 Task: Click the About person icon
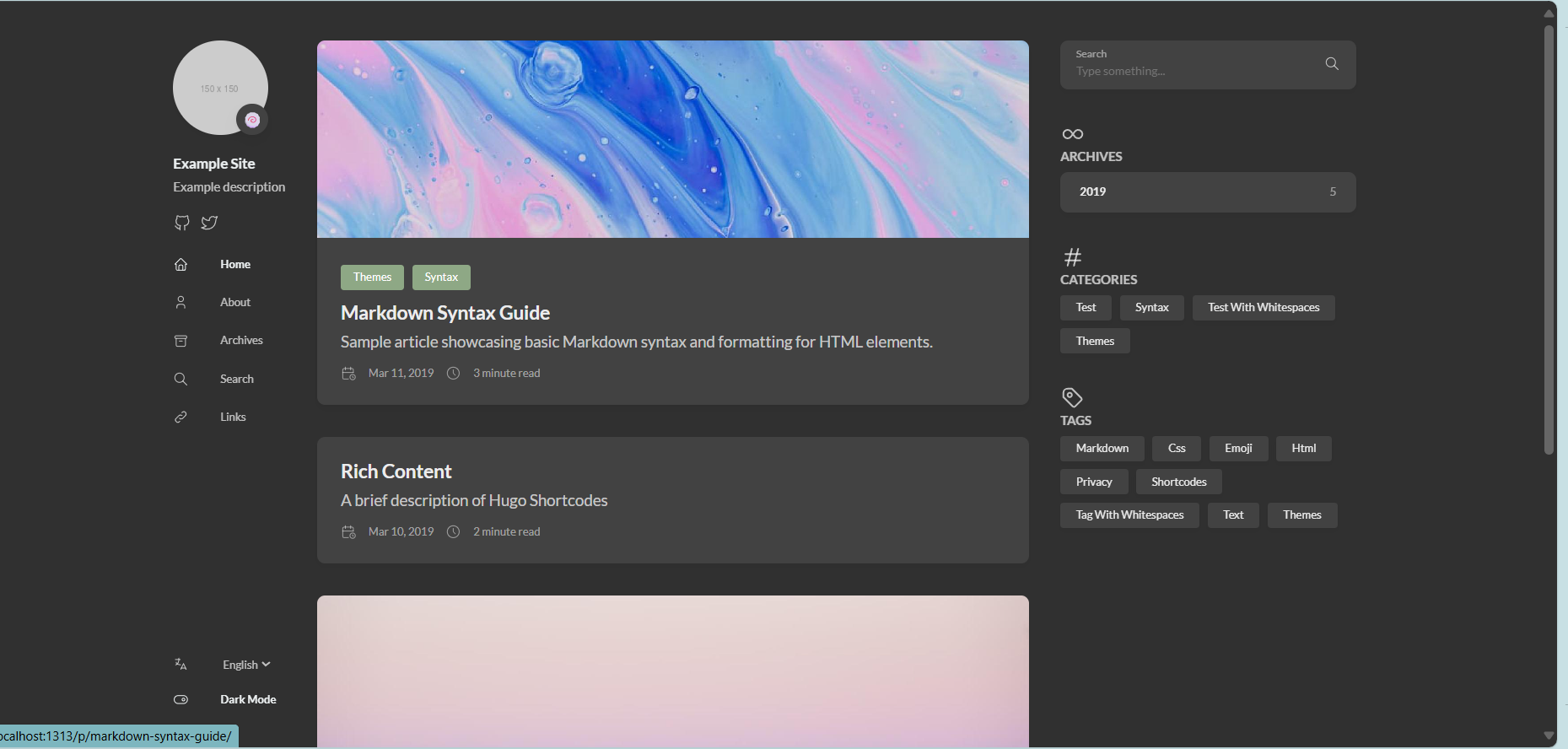[181, 303]
